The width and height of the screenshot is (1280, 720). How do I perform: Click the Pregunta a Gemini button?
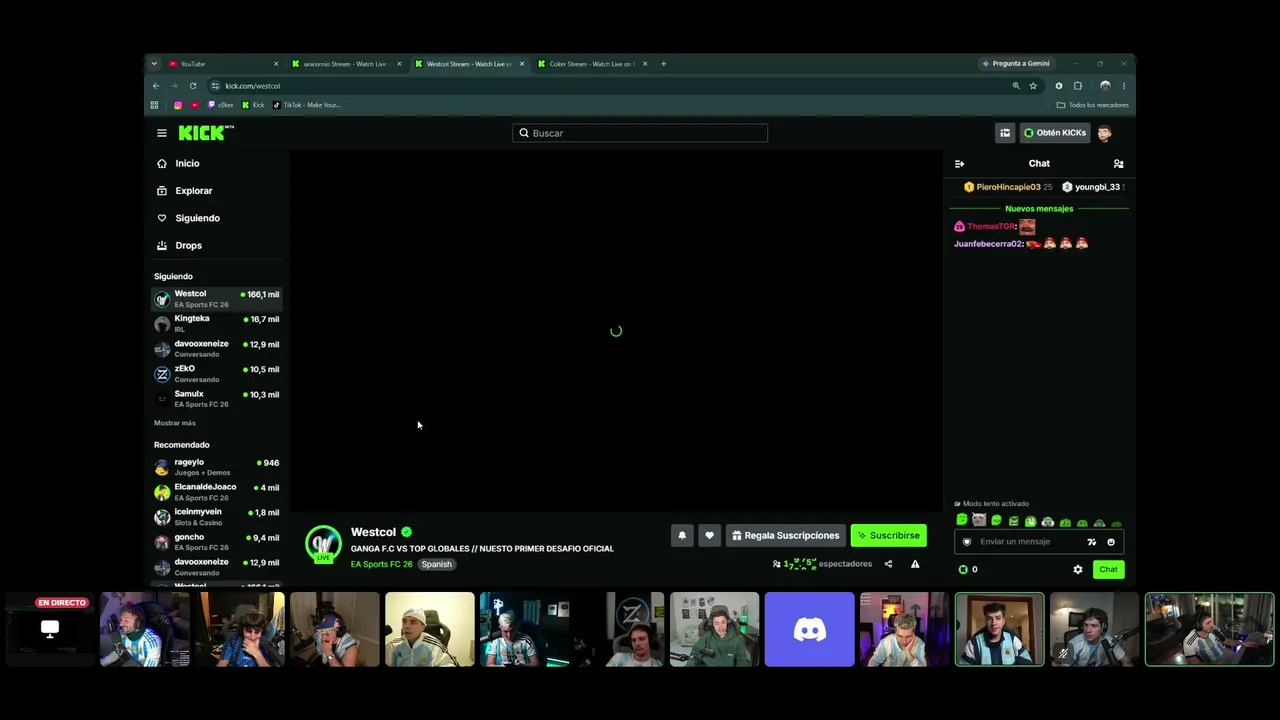click(x=1016, y=64)
